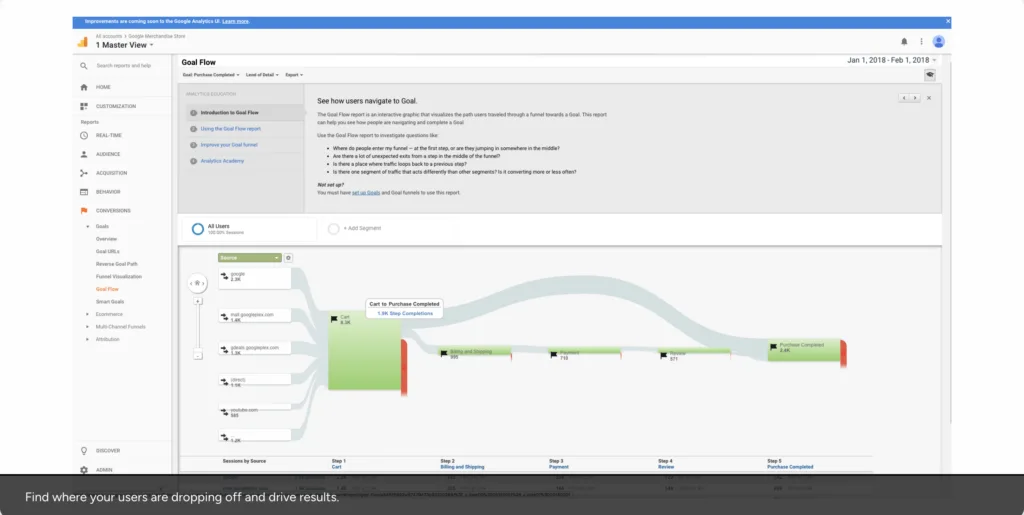Click the Admin gear icon

84,470
